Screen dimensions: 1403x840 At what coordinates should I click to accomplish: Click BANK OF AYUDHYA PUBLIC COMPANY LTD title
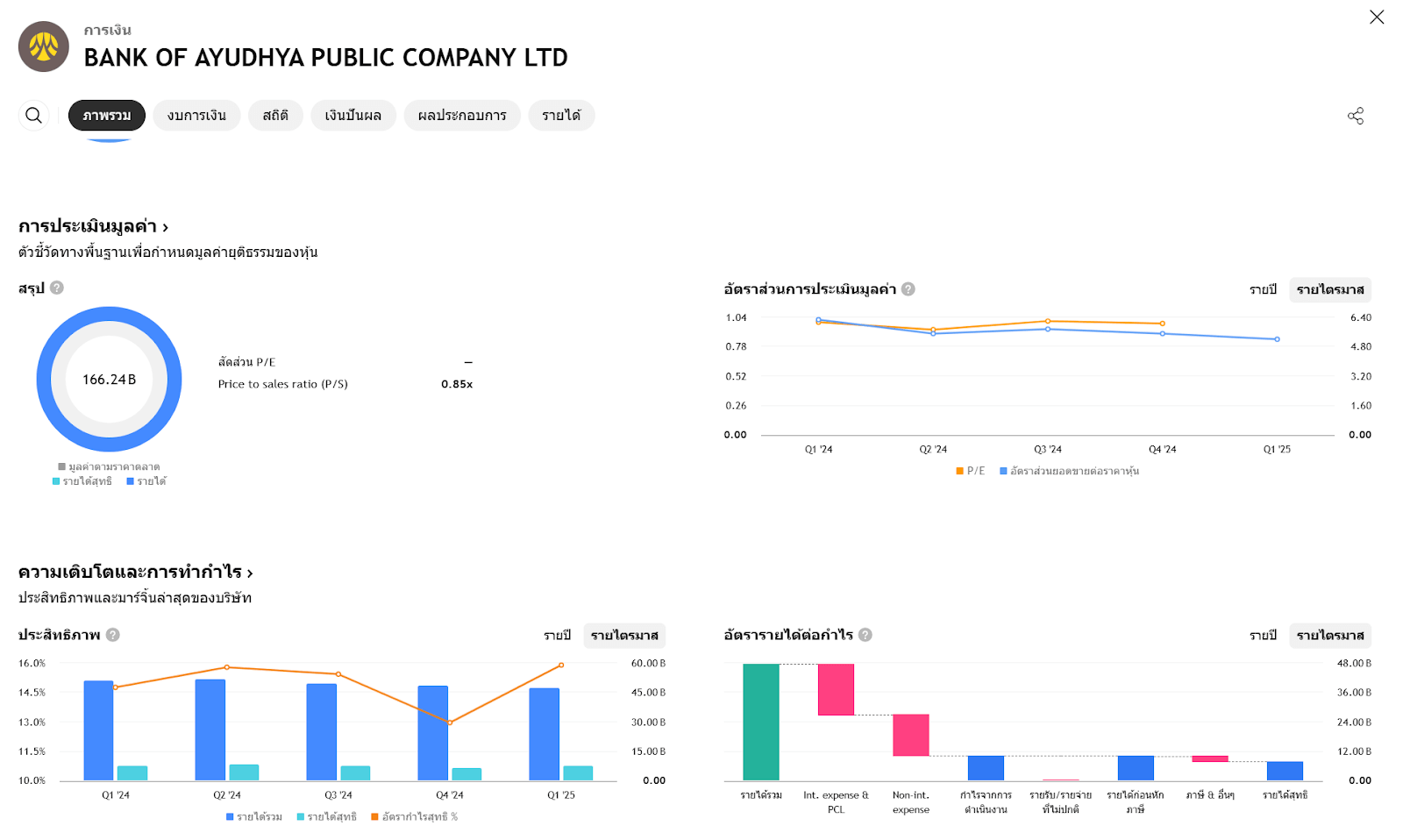326,58
